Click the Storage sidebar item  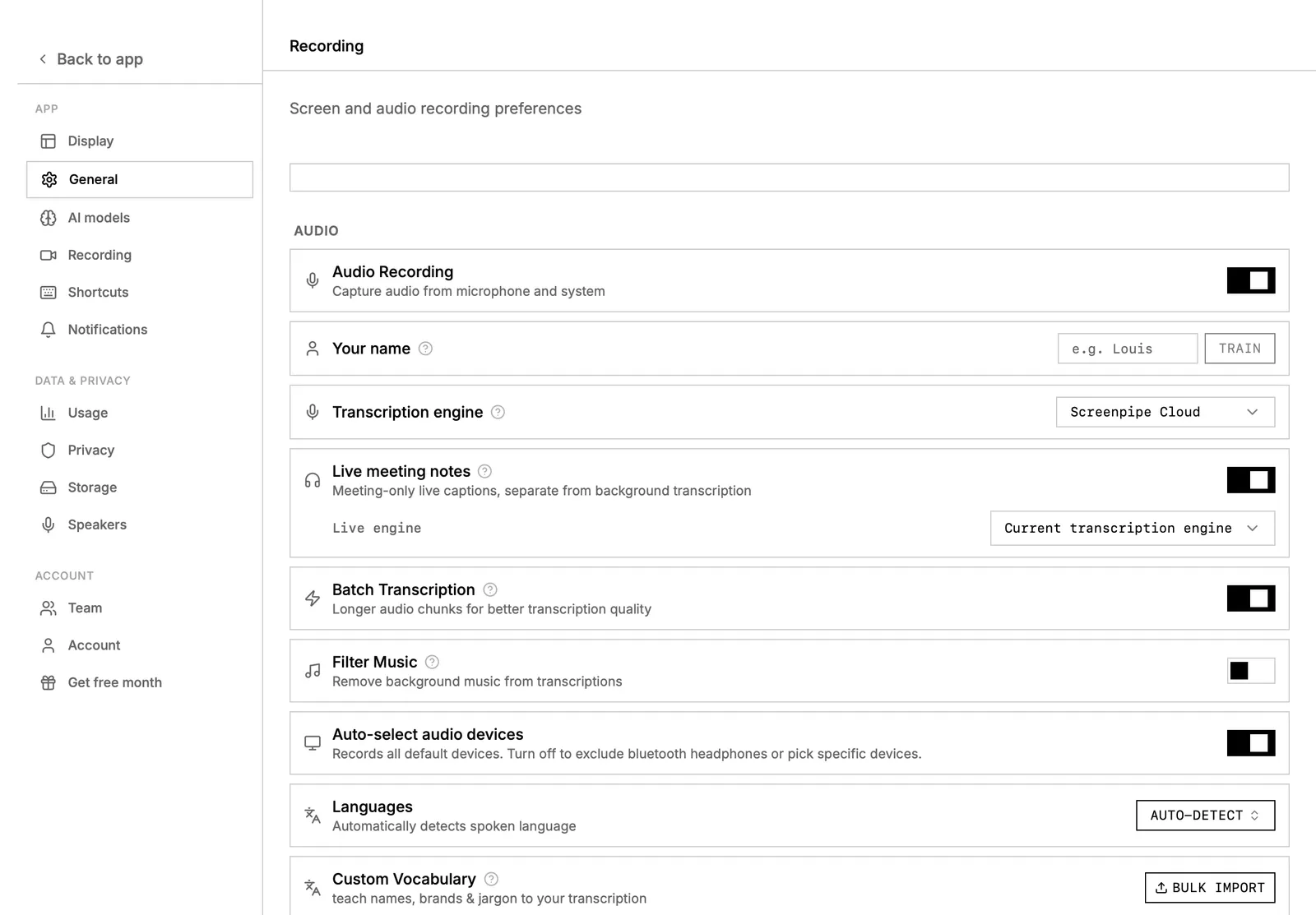[140, 488]
